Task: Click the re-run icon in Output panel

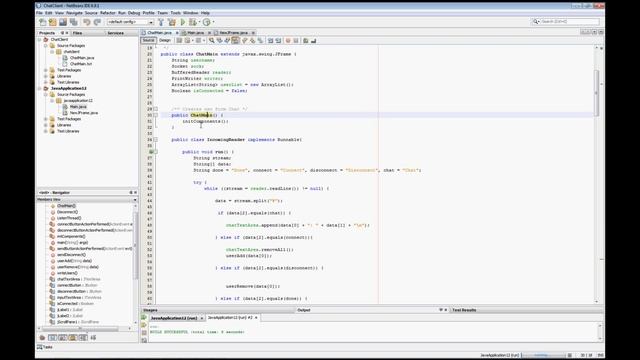Action: (x=144, y=317)
